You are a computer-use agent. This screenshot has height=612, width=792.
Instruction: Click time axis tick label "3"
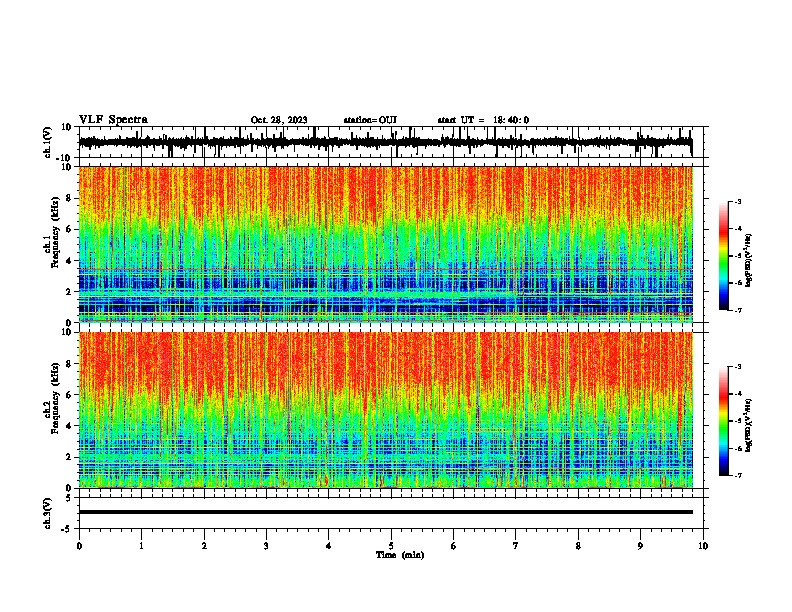(266, 546)
